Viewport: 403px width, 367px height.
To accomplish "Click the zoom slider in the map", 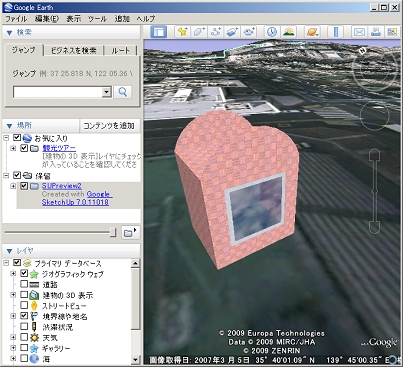I will coord(375,191).
